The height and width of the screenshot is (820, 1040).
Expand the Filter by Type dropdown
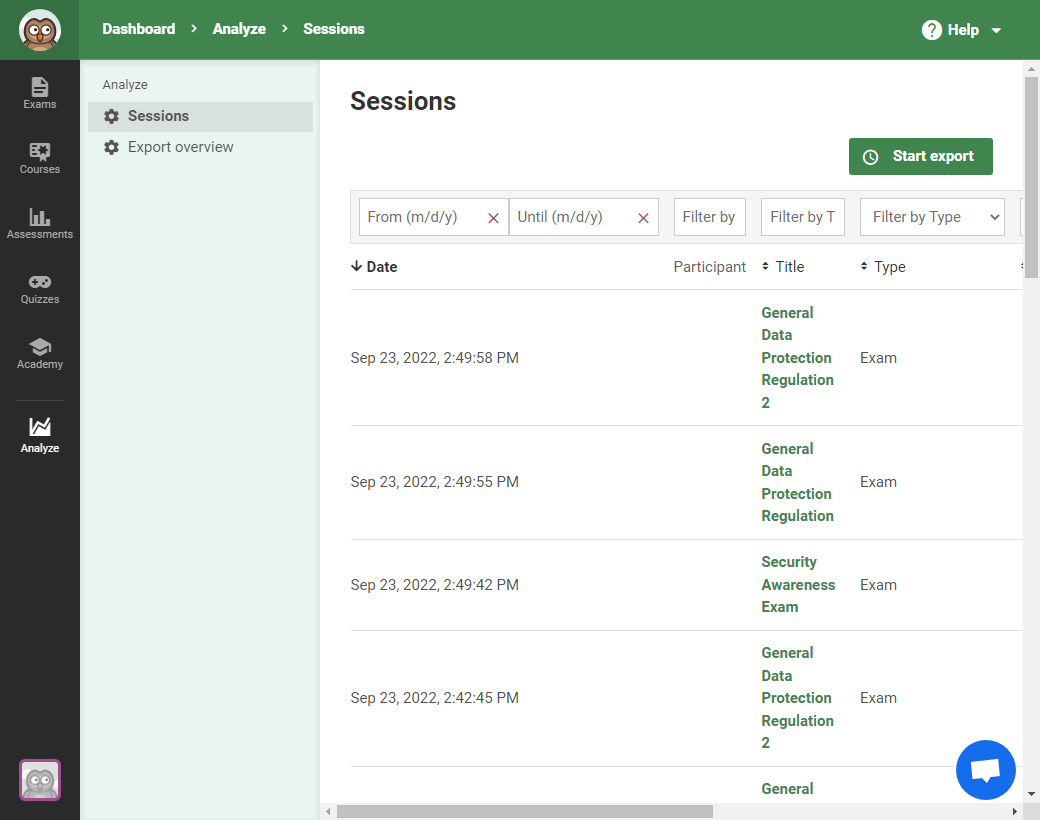click(x=932, y=217)
